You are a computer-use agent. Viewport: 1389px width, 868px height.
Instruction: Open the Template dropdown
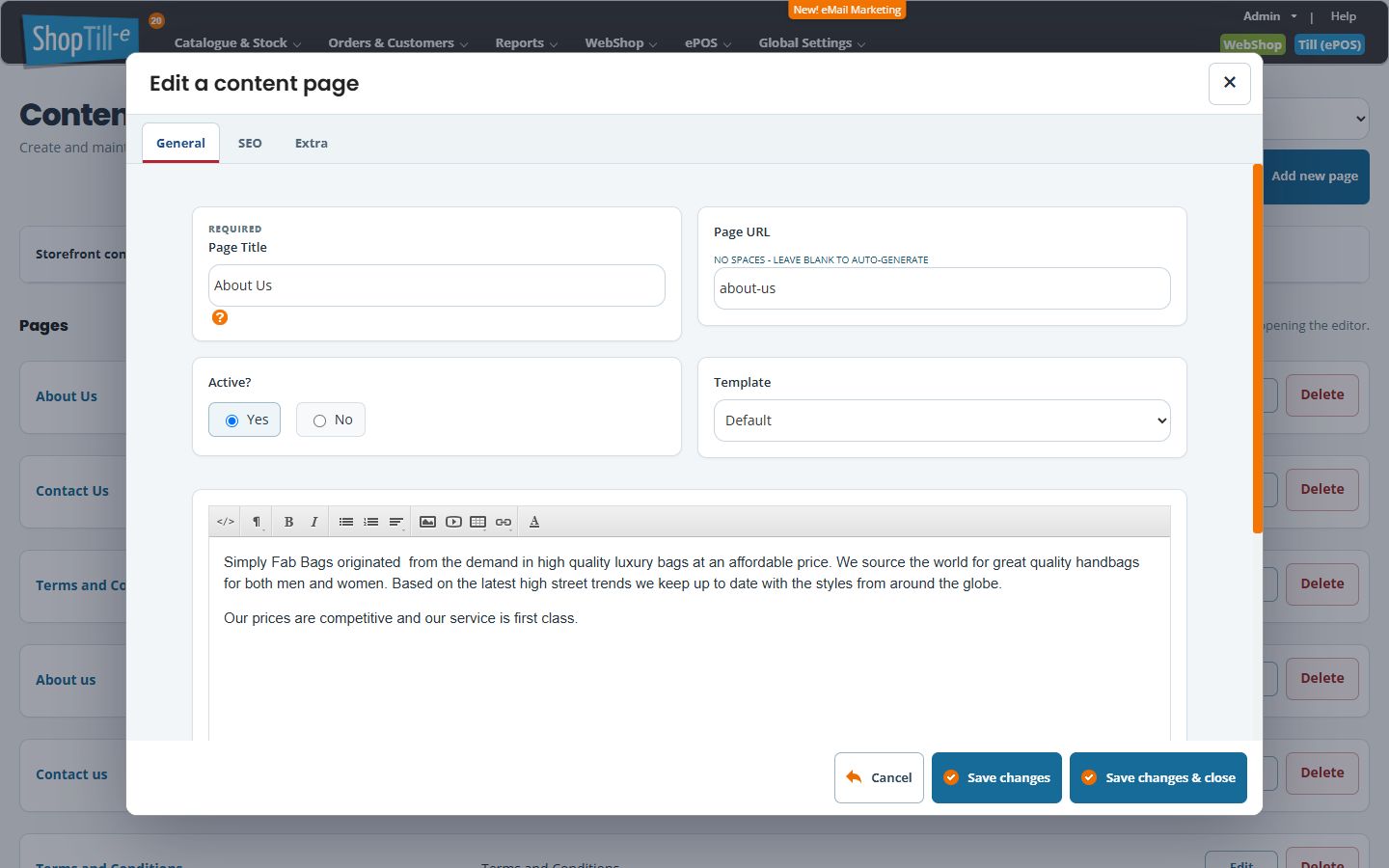pos(942,420)
